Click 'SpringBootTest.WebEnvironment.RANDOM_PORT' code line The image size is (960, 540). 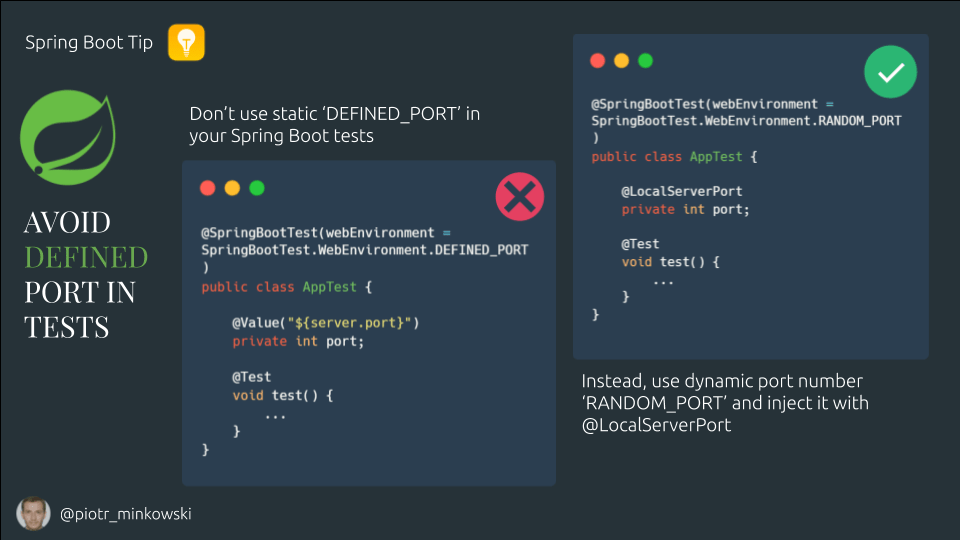coord(746,121)
